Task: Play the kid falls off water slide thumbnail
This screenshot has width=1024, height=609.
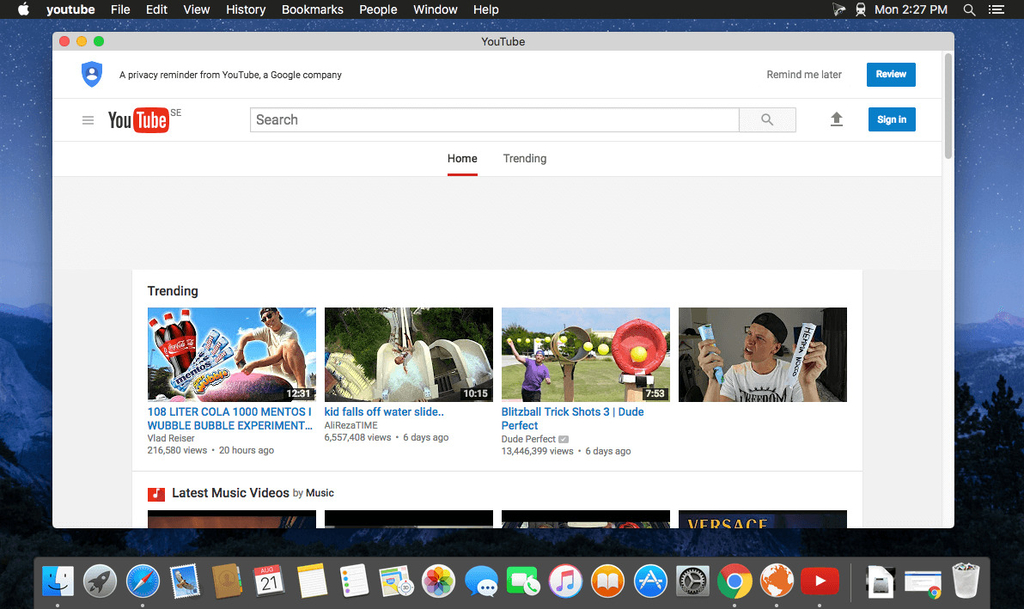Action: 408,354
